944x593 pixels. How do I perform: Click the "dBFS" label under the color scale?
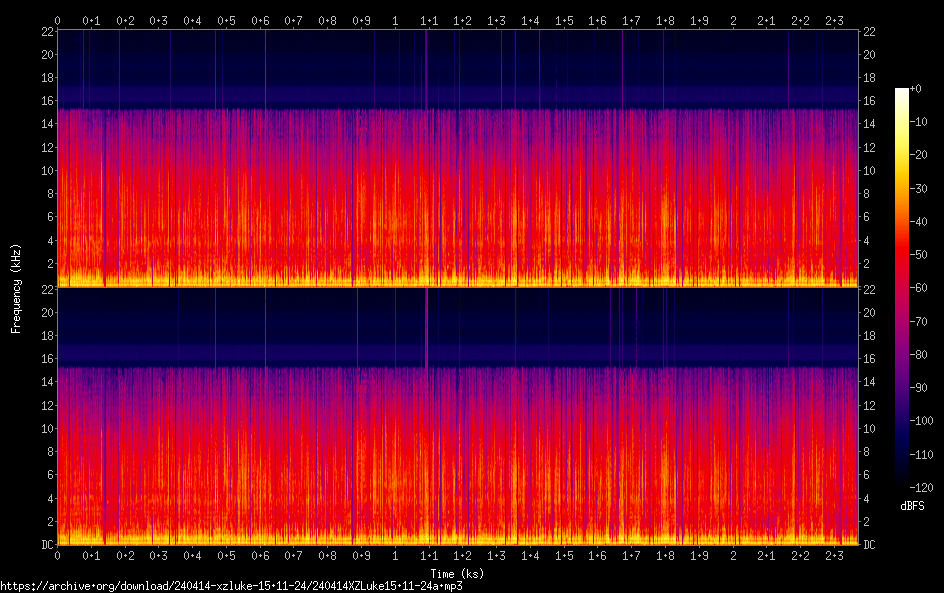[912, 506]
